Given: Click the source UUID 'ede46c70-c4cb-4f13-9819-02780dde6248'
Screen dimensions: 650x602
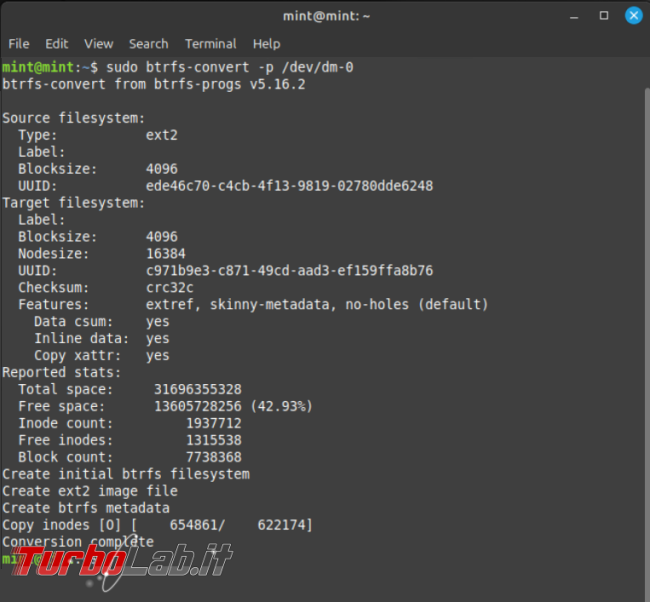Looking at the screenshot, I should (x=289, y=186).
